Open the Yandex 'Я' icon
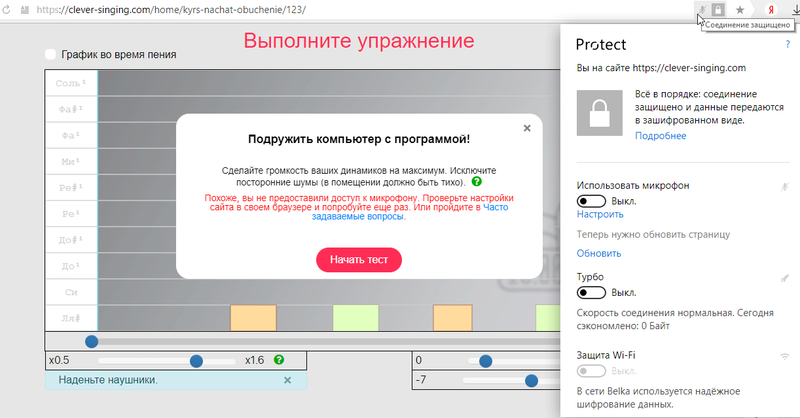 coord(771,10)
